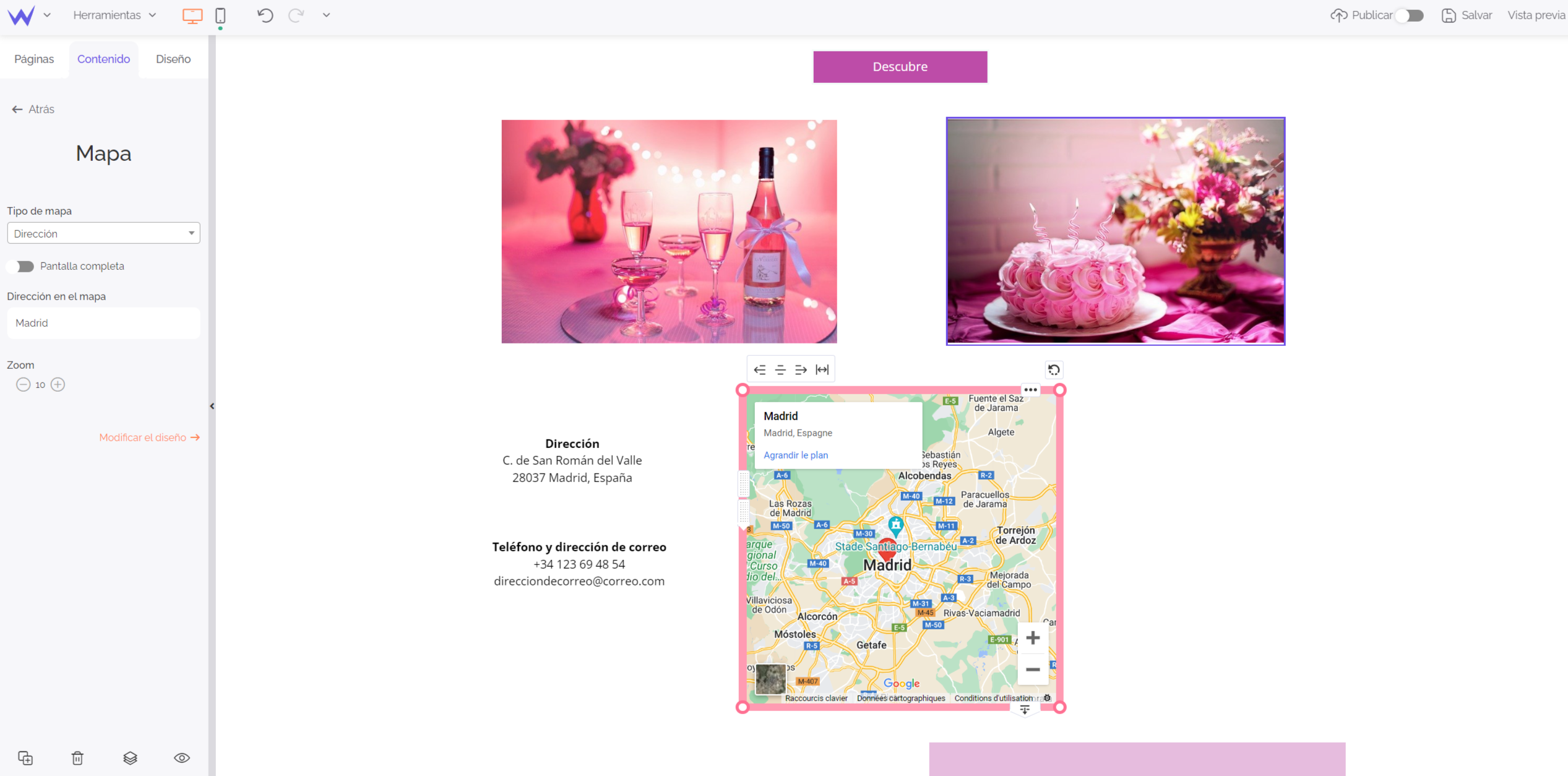The image size is (1568, 776).
Task: Stretch map to full width icon
Action: click(x=822, y=369)
